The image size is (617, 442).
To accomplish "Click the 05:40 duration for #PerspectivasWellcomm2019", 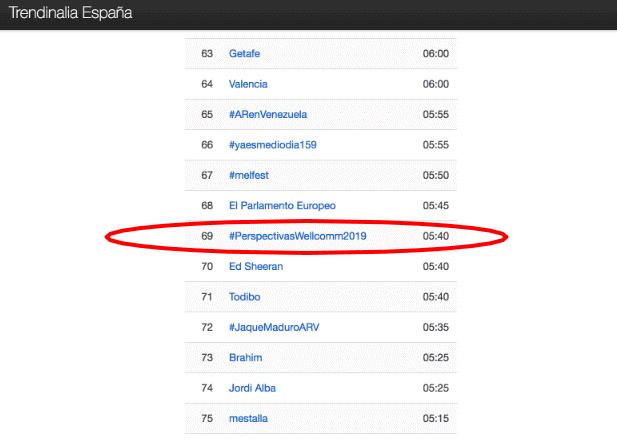I will pyautogui.click(x=436, y=236).
